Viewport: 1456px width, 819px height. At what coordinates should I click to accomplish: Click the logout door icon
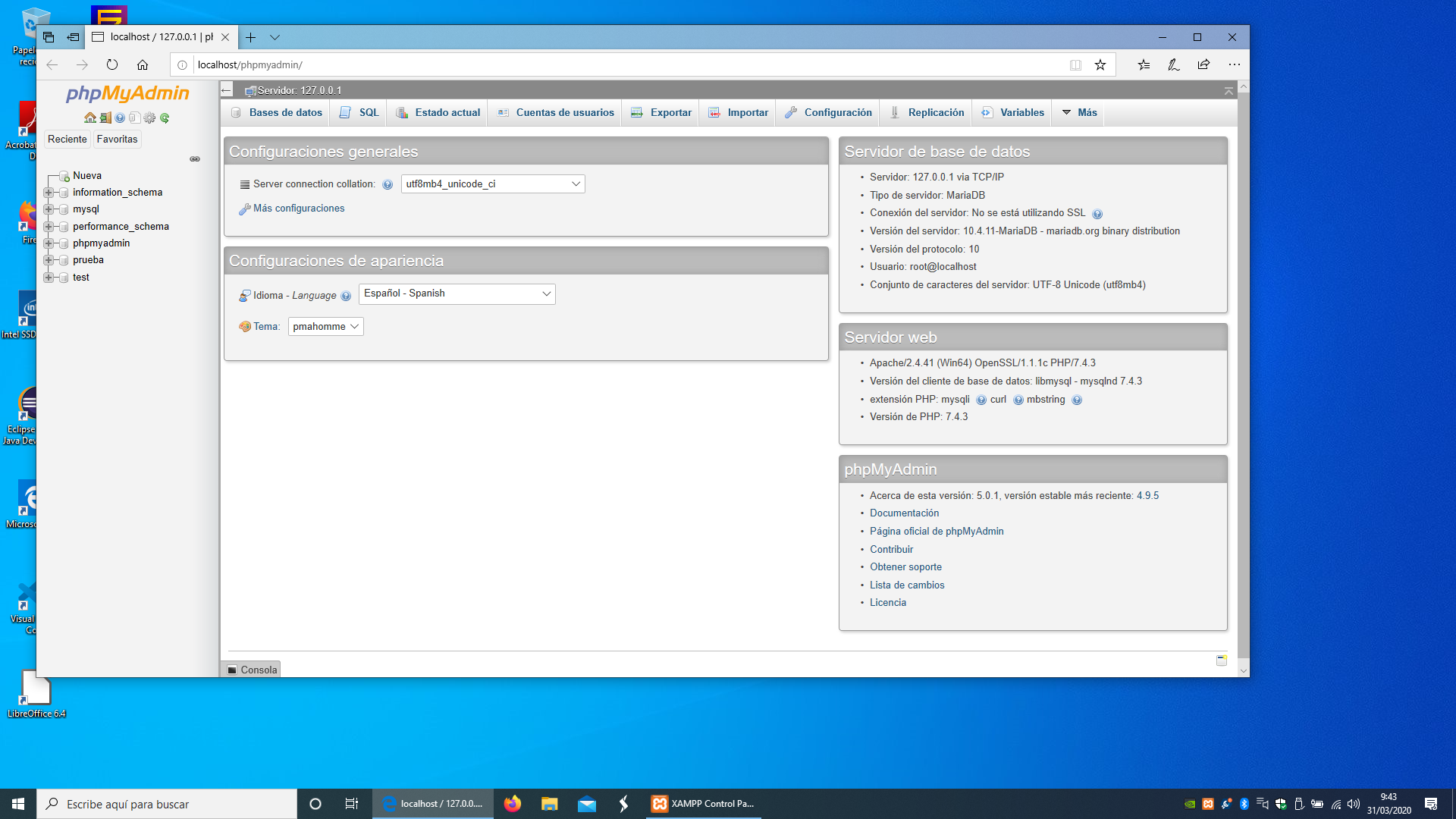105,118
